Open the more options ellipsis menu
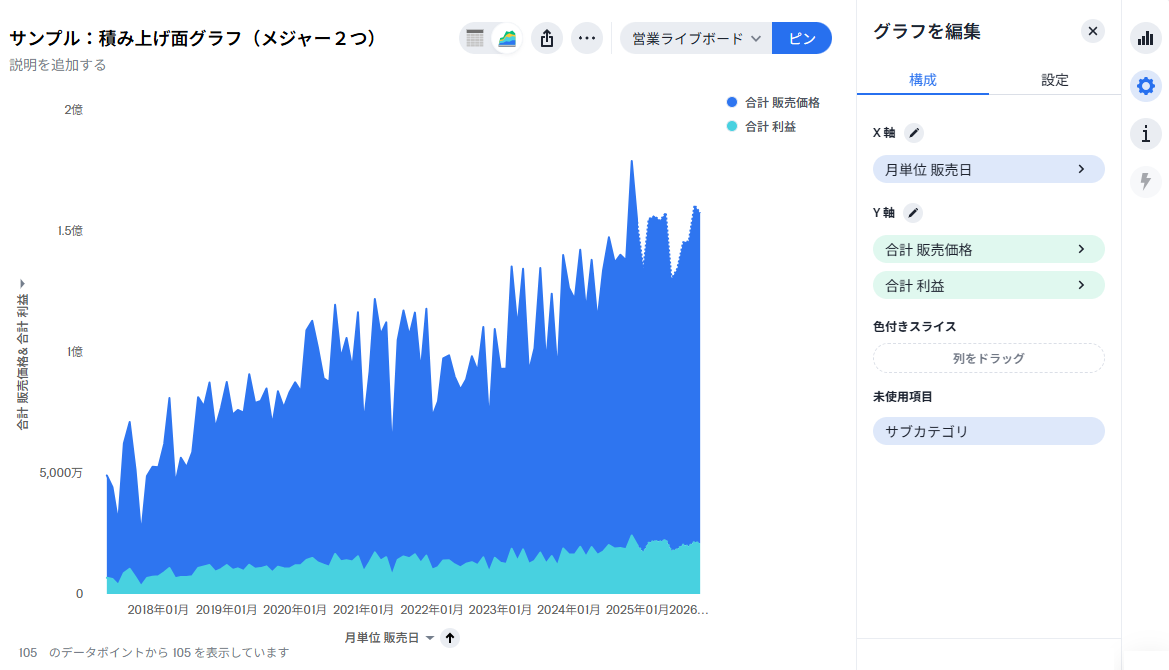 (x=587, y=39)
